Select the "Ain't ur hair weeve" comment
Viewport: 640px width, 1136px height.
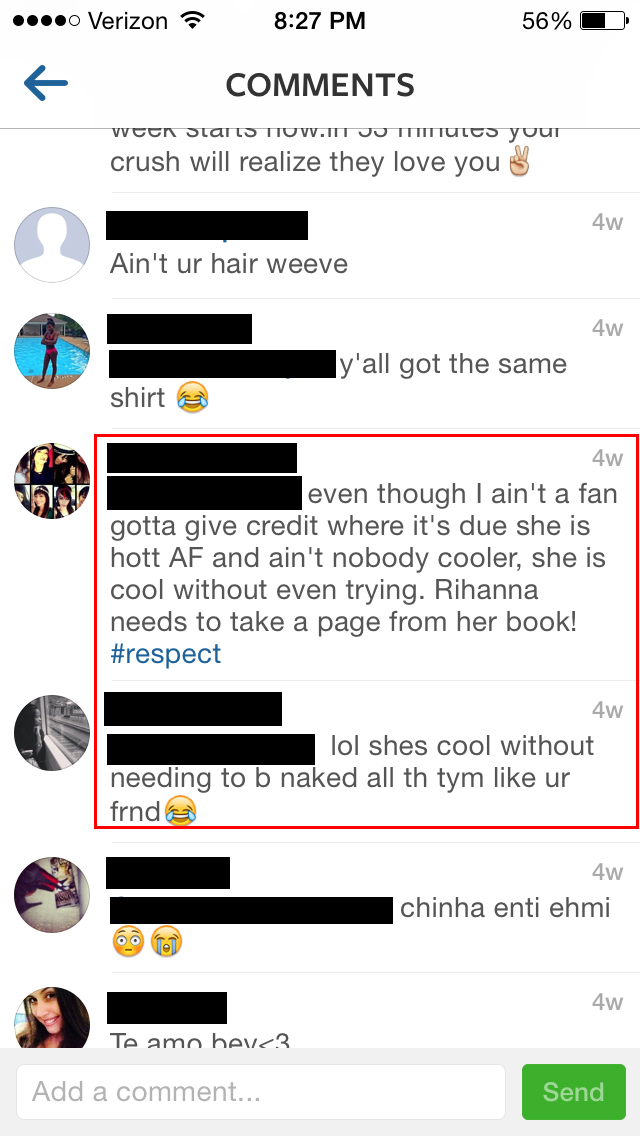229,264
